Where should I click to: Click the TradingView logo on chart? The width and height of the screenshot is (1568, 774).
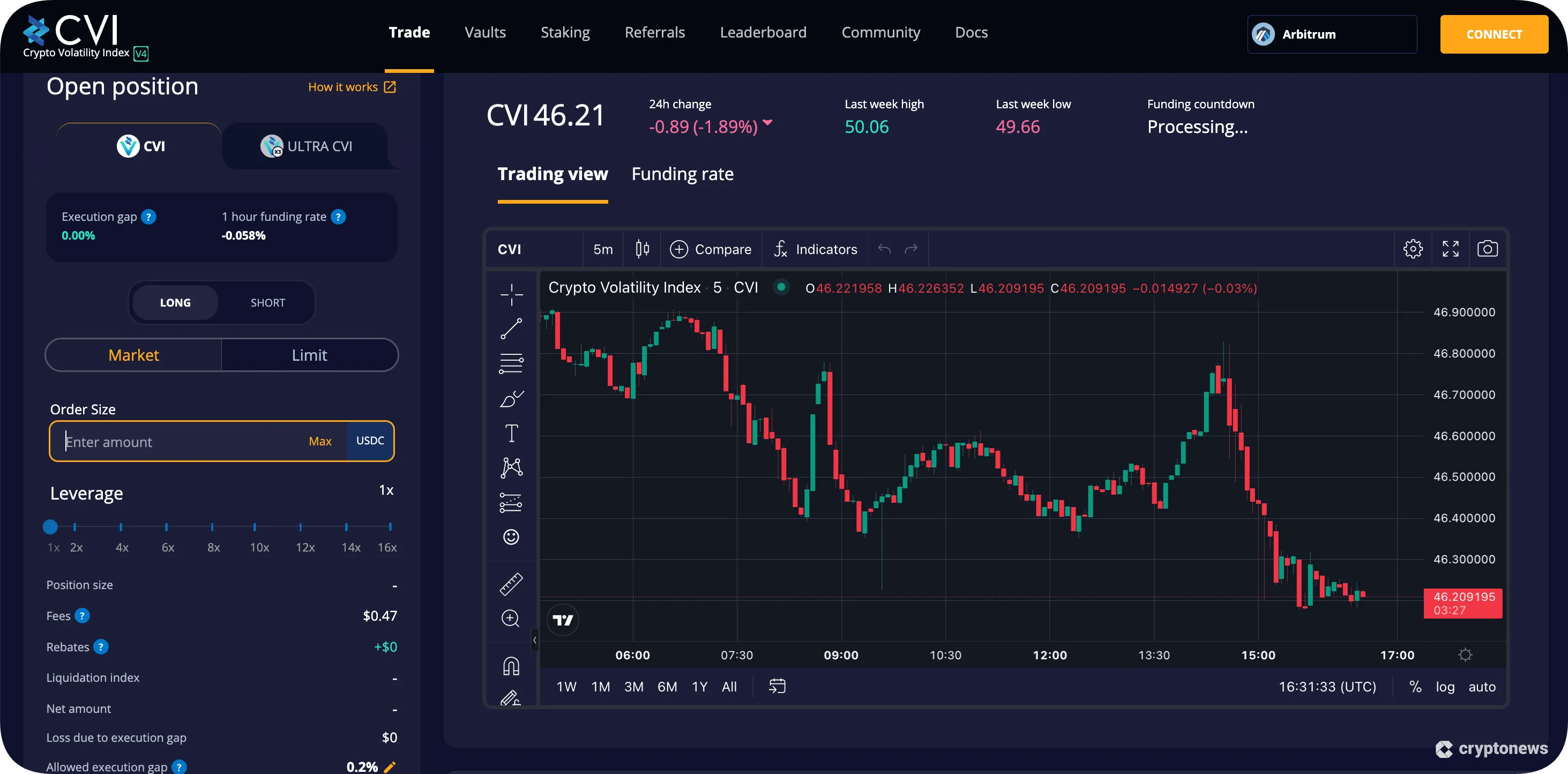point(563,620)
